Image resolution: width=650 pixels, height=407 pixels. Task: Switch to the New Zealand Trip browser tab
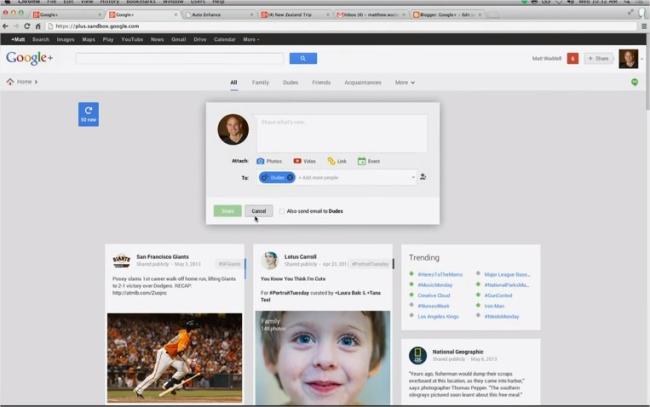(295, 15)
